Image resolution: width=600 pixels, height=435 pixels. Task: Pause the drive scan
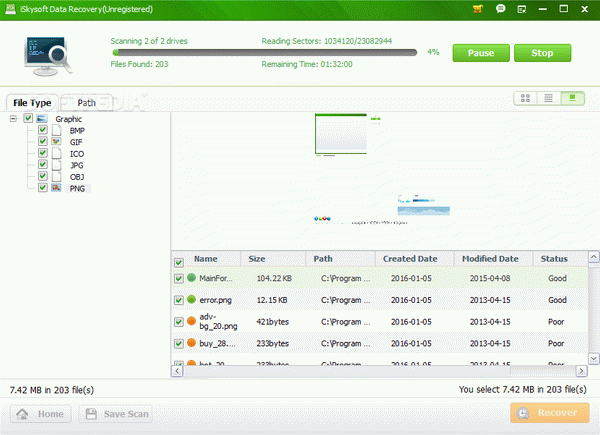tap(481, 53)
